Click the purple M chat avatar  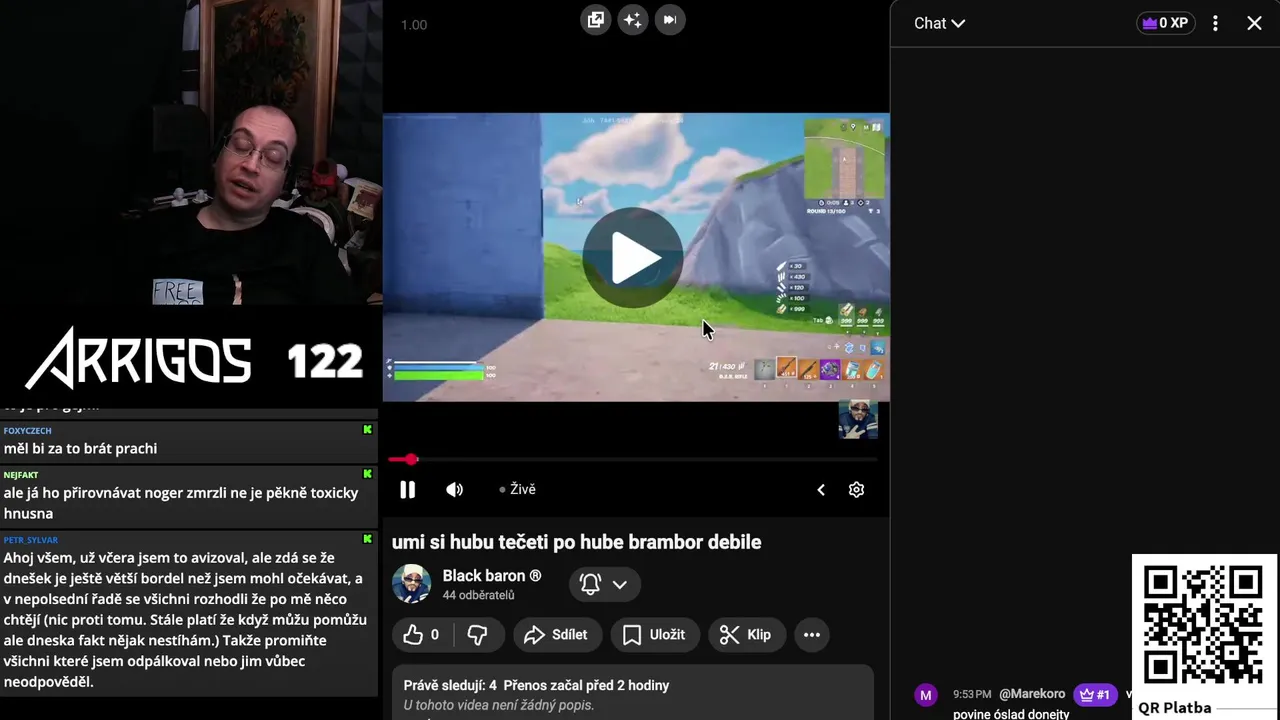coord(926,695)
